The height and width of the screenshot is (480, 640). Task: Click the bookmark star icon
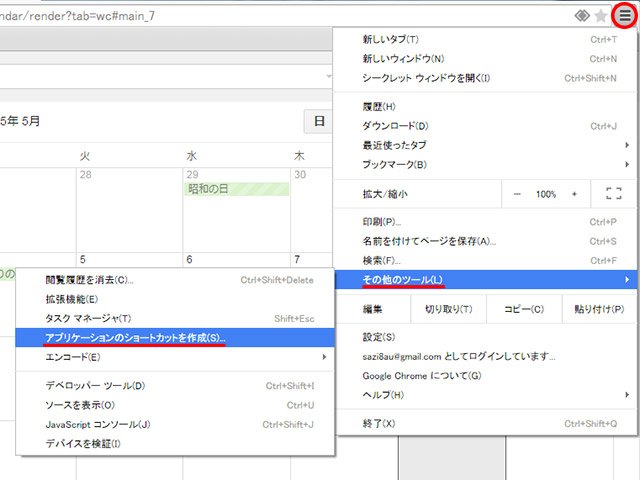(600, 16)
